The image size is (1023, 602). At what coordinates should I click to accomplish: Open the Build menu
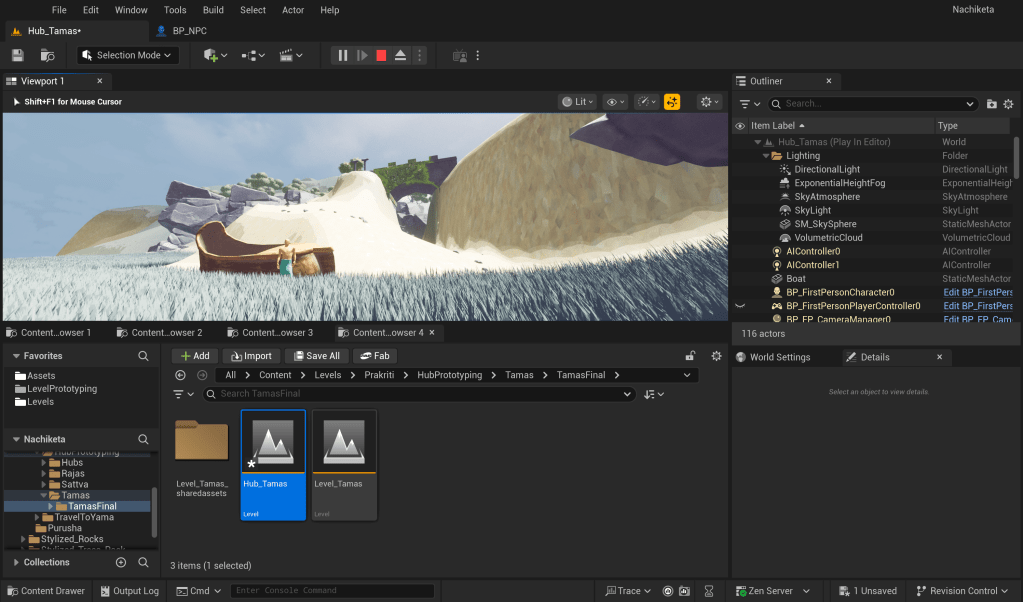[213, 10]
